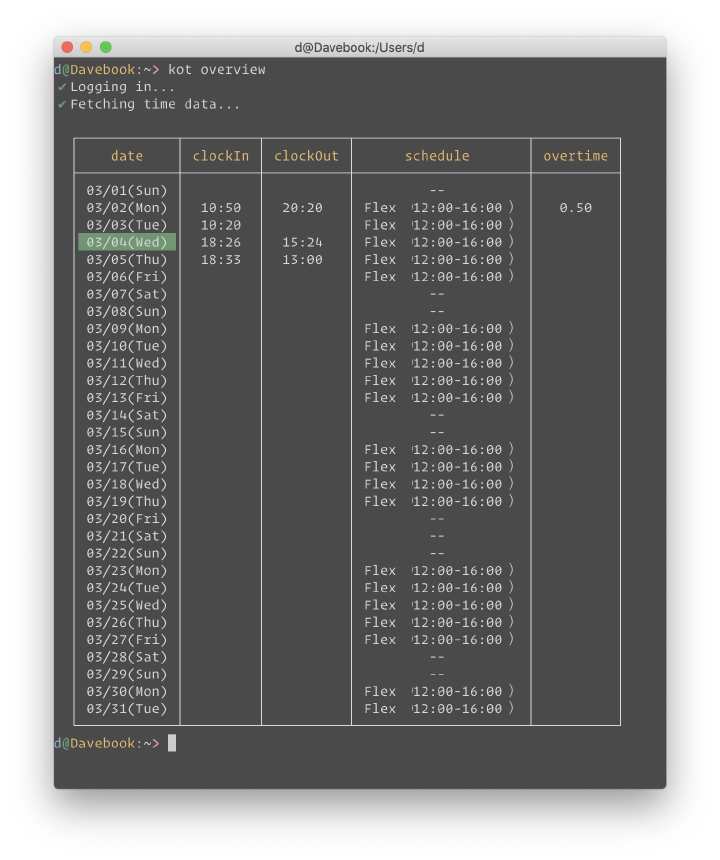
Task: Select the 03/16(Mon) date cell
Action: click(127, 450)
